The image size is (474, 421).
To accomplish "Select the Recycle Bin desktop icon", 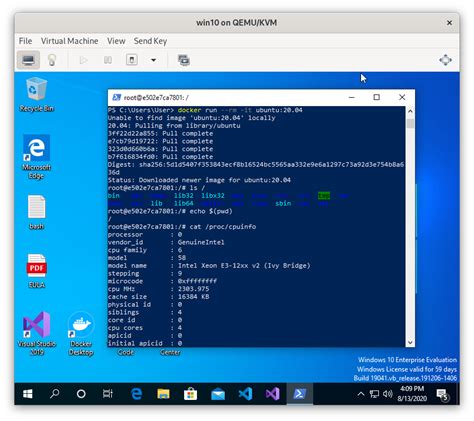I will (36, 94).
